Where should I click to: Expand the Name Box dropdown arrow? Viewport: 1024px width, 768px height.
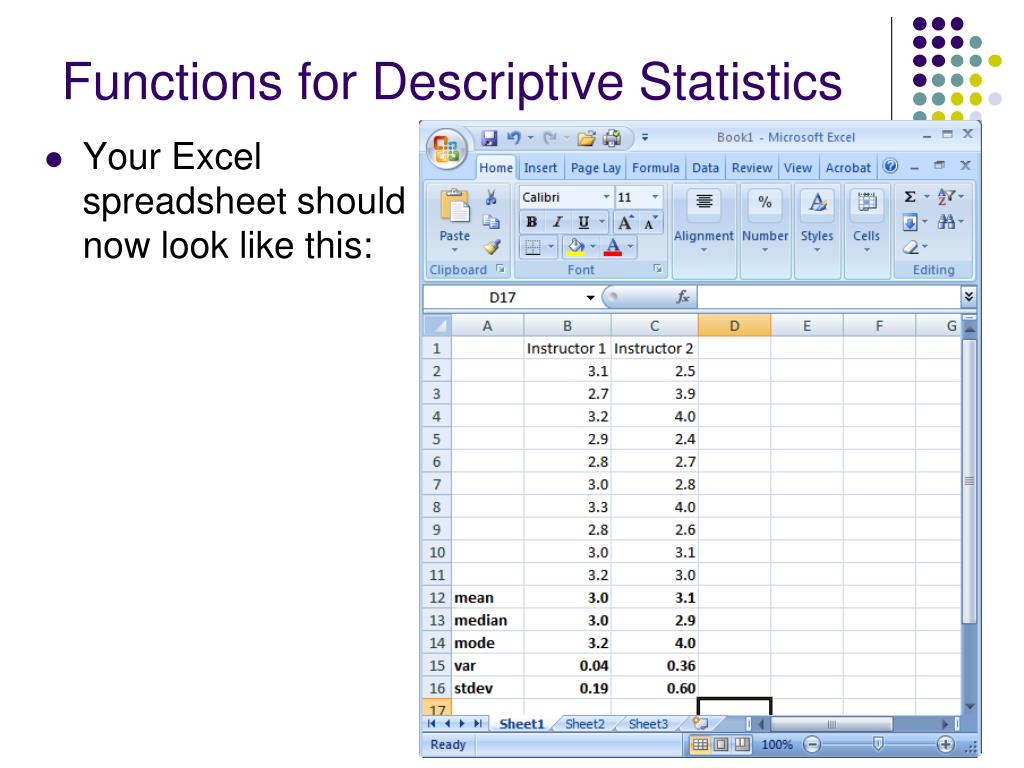click(x=590, y=296)
